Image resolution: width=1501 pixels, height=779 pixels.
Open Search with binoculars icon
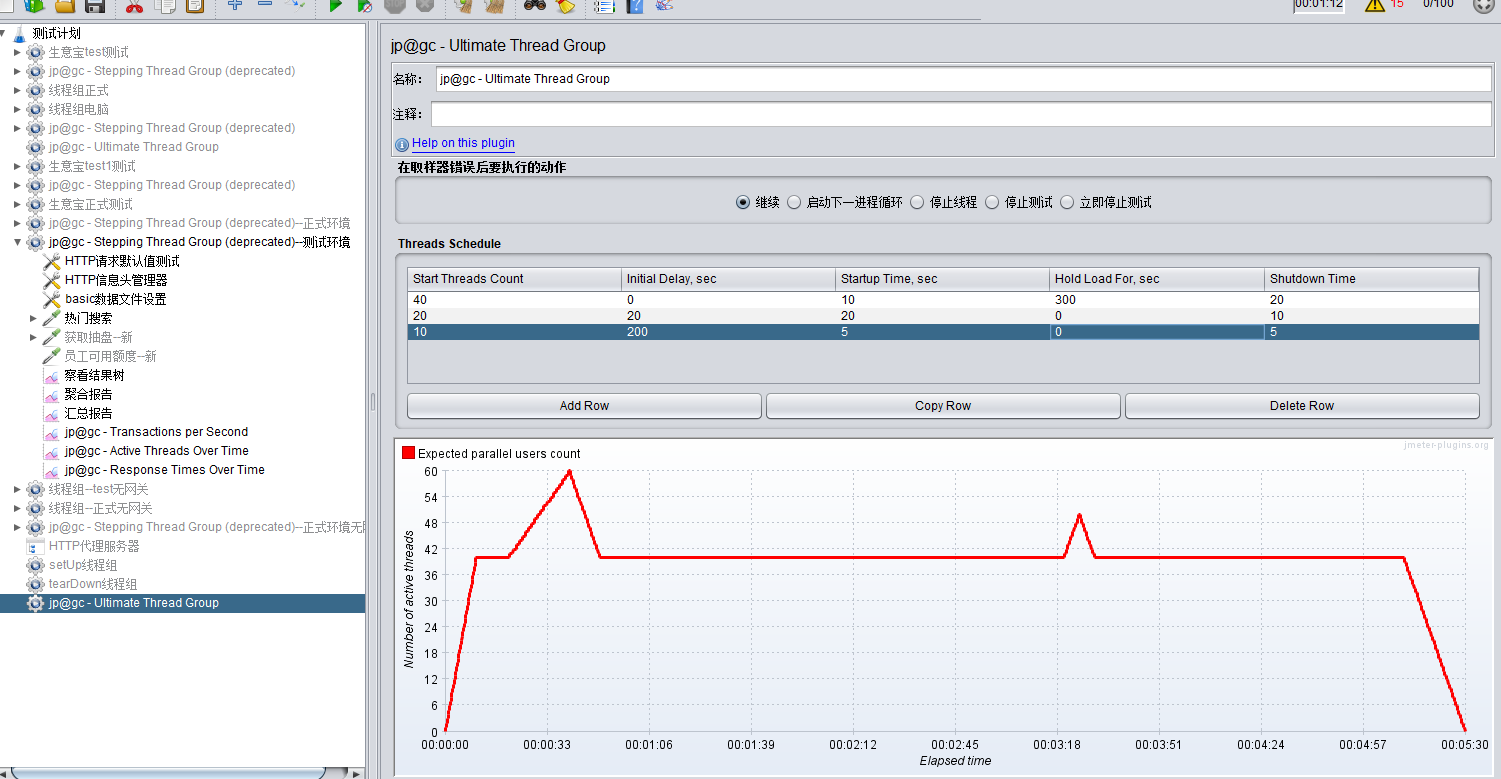point(534,6)
